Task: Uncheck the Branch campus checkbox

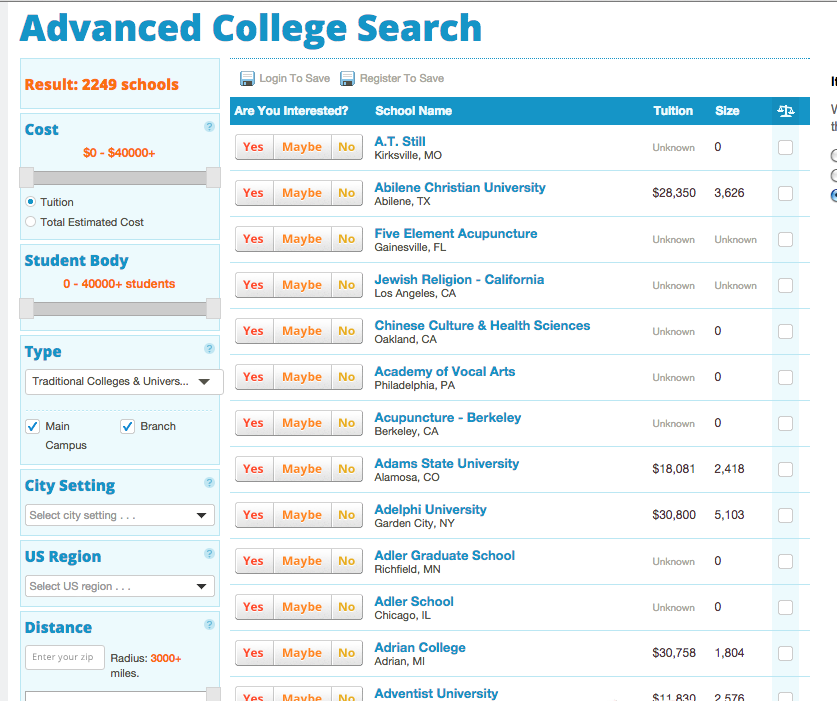Action: pos(126,426)
